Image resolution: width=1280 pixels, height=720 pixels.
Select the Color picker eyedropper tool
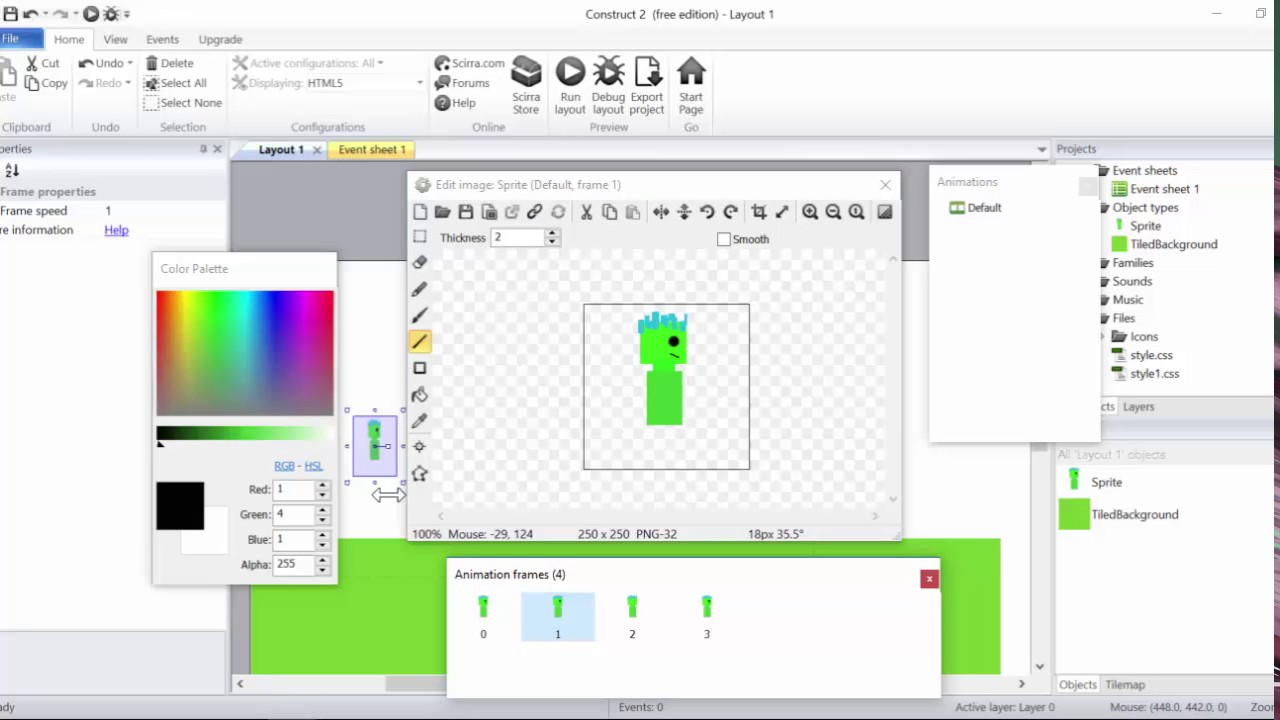pyautogui.click(x=420, y=420)
